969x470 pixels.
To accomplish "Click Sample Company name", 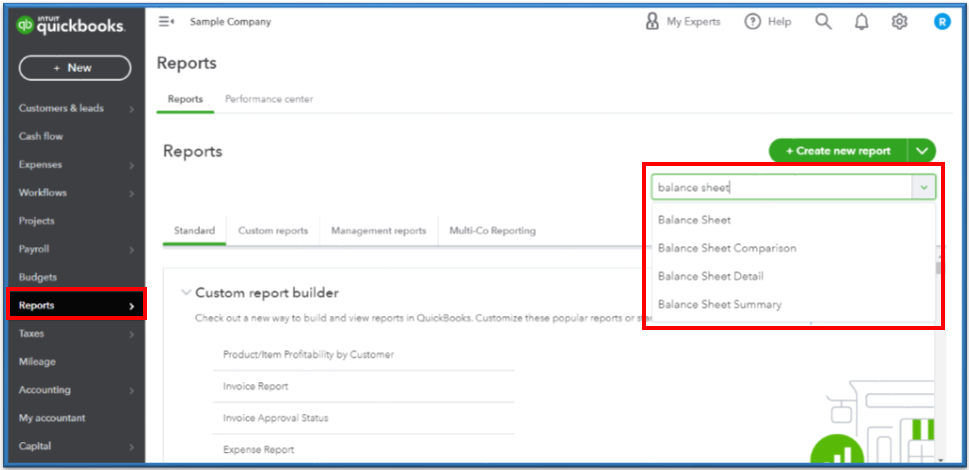I will 230,22.
